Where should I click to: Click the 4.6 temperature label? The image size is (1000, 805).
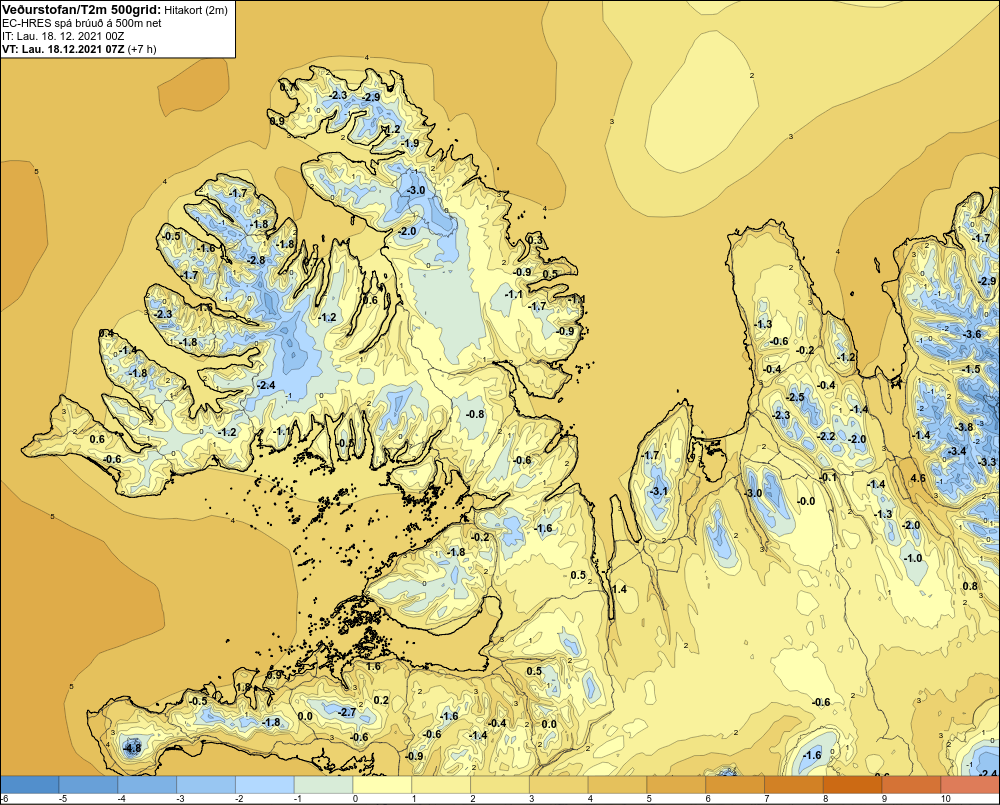[918, 478]
